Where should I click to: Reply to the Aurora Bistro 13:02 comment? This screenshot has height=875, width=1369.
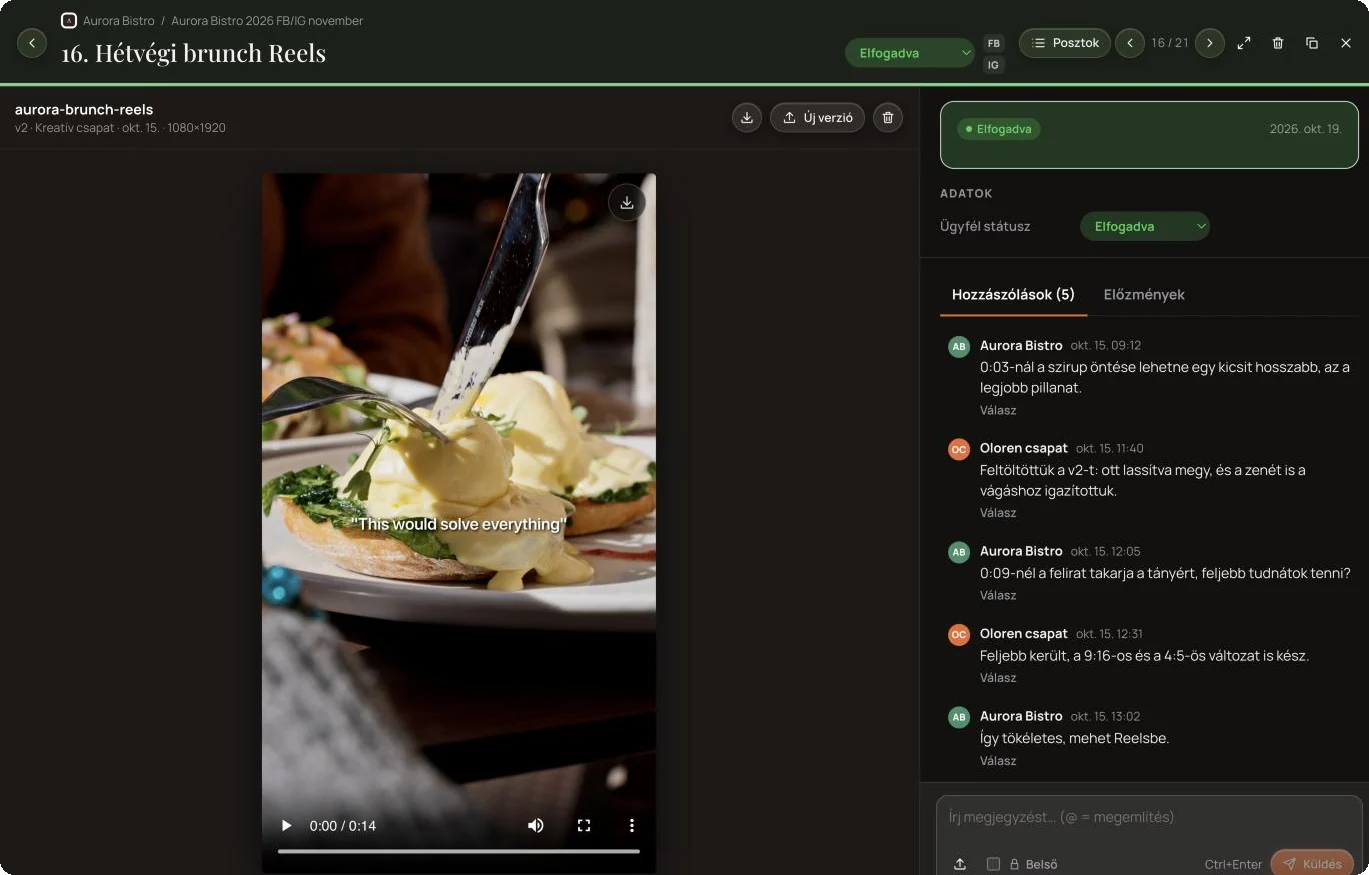tap(998, 761)
